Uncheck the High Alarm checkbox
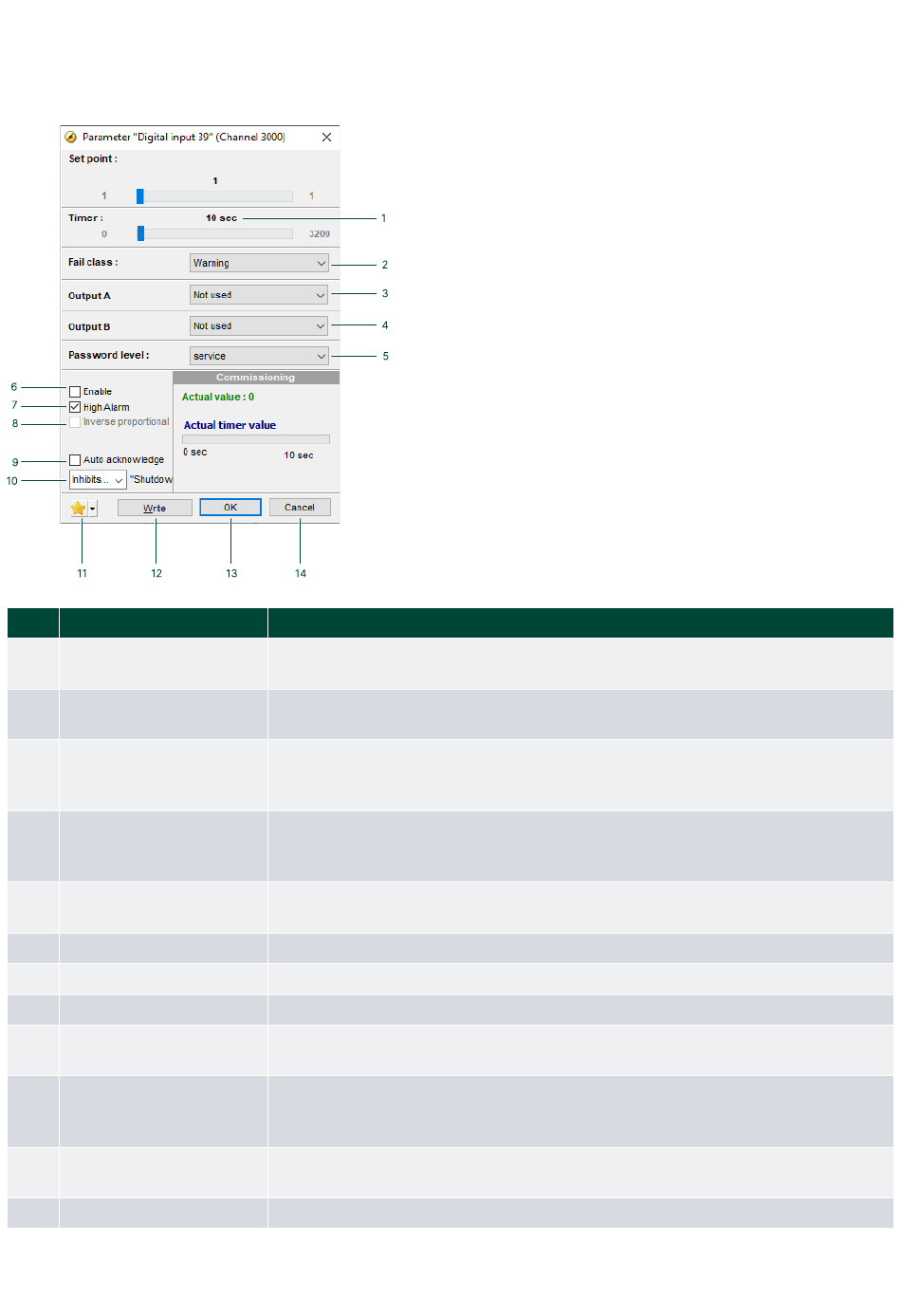 [x=75, y=407]
